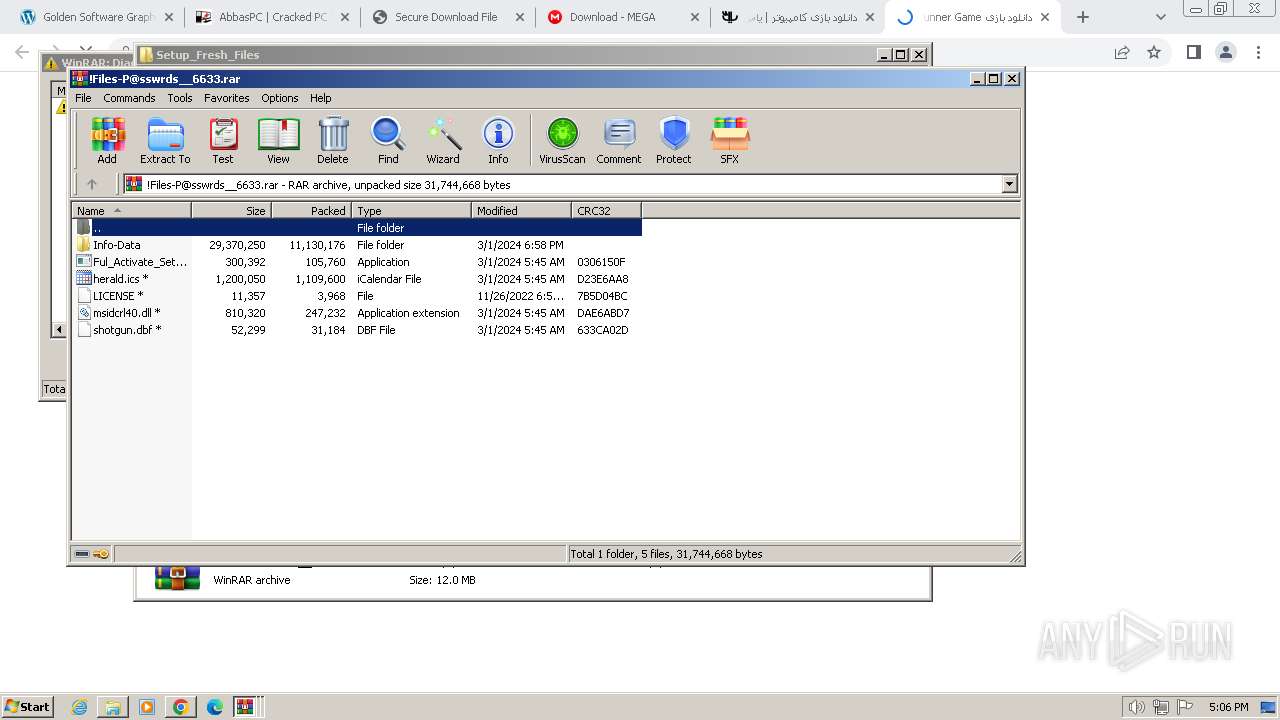Sort by the Type column header
The width and height of the screenshot is (1280, 720).
[412, 210]
